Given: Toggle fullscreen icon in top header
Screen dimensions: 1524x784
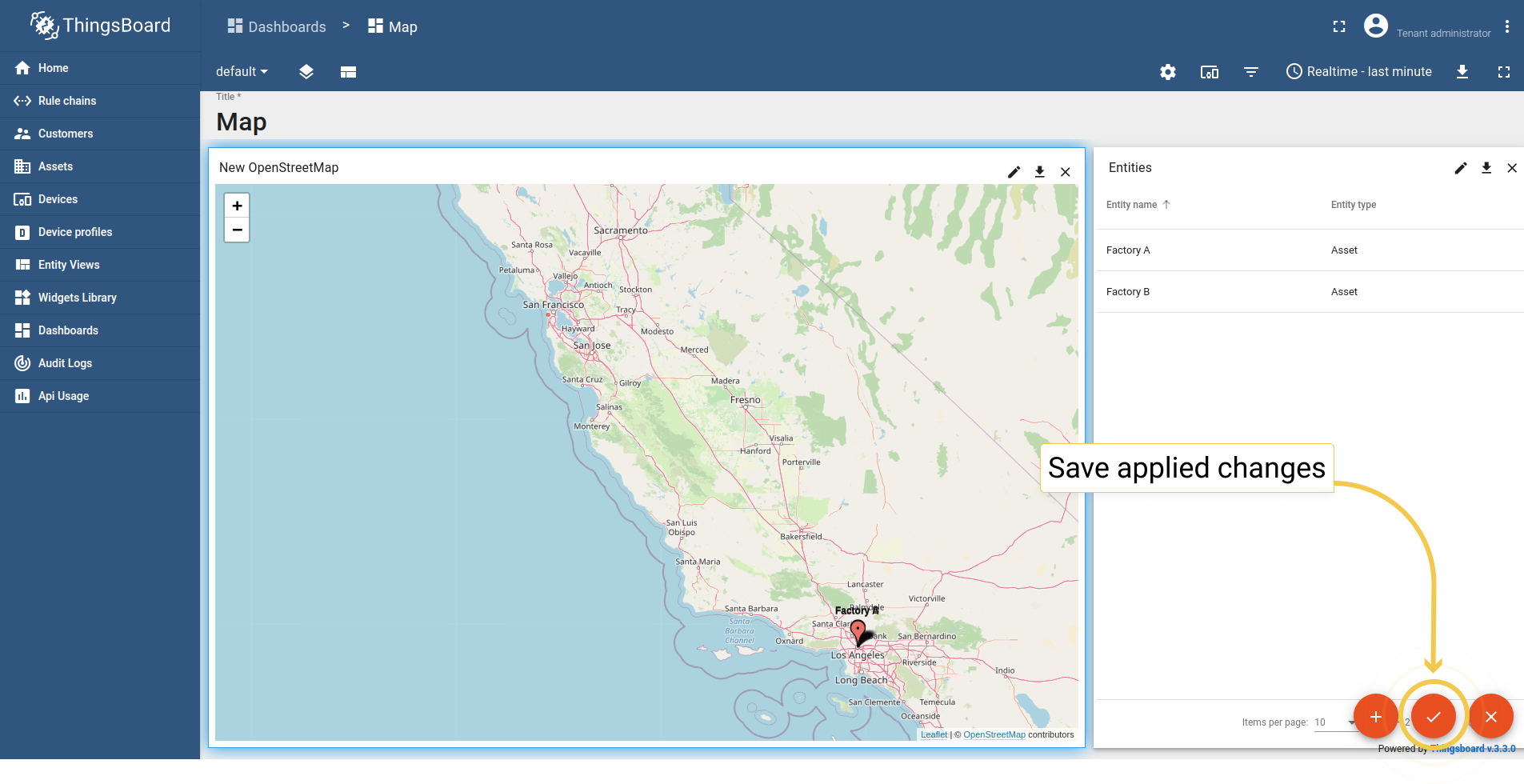Looking at the screenshot, I should 1339,26.
